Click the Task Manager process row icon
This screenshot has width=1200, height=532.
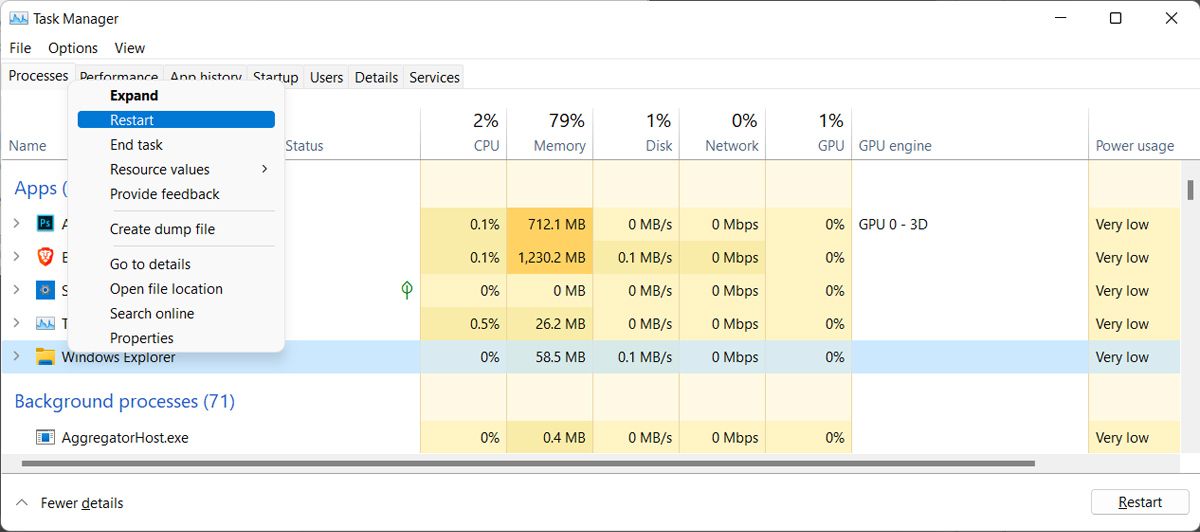point(45,323)
